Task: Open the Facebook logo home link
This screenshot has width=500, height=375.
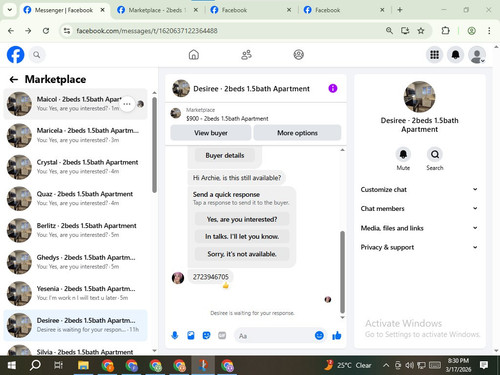Action: click(x=15, y=55)
